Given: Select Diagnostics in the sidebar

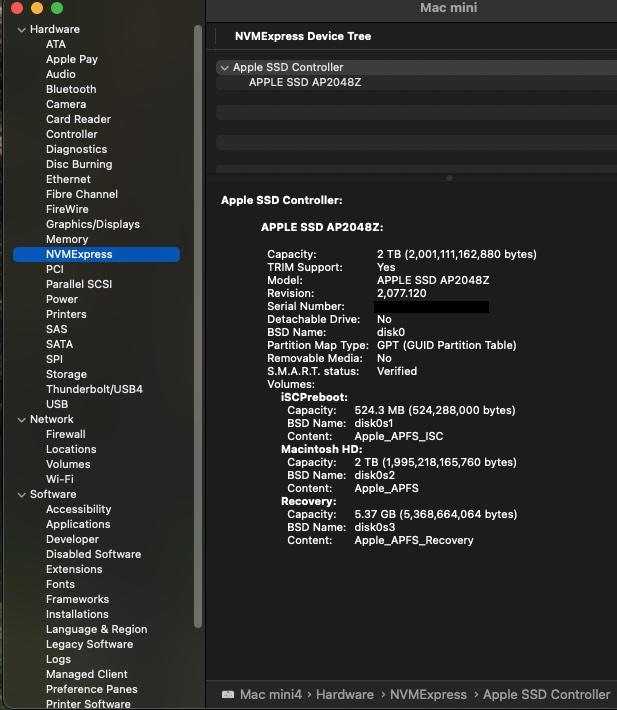Looking at the screenshot, I should pos(77,149).
